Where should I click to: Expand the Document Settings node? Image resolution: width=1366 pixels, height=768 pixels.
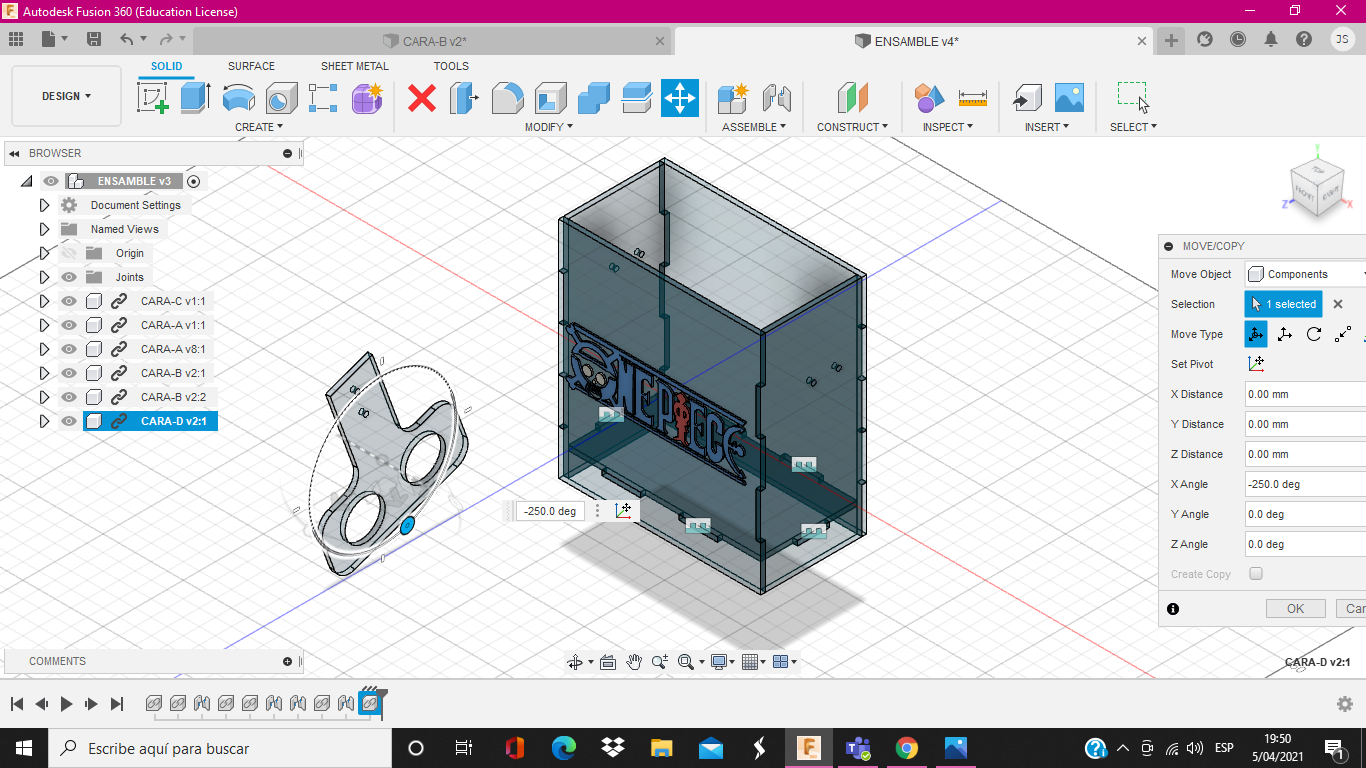click(x=44, y=205)
